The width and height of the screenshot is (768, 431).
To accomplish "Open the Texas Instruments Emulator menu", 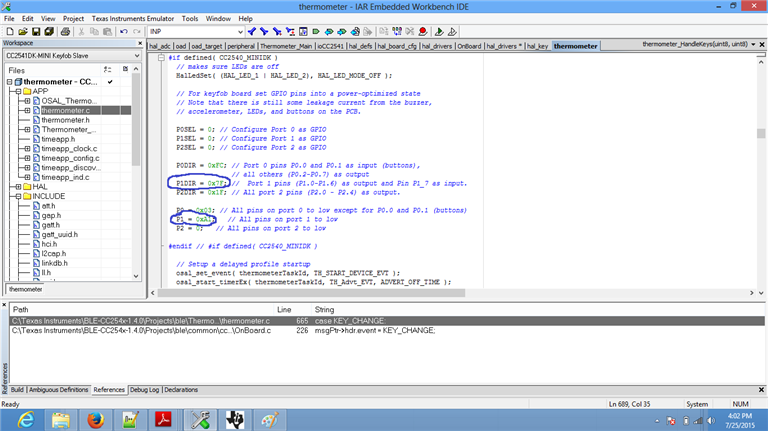I will click(133, 19).
